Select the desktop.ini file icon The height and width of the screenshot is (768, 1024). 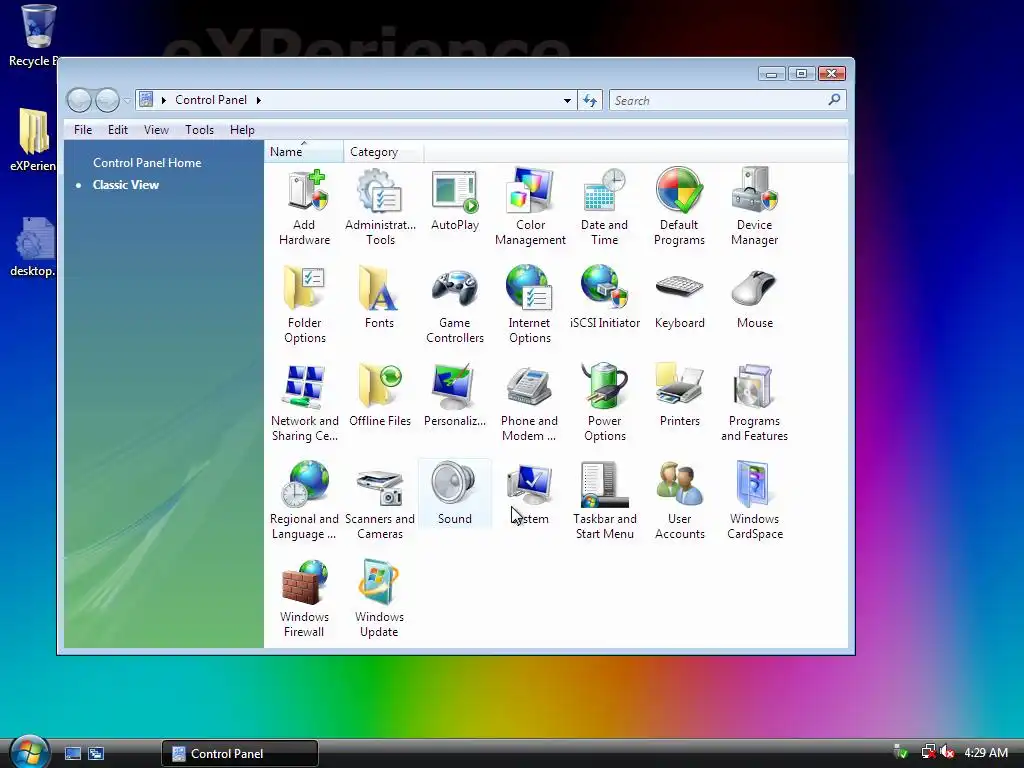(33, 247)
